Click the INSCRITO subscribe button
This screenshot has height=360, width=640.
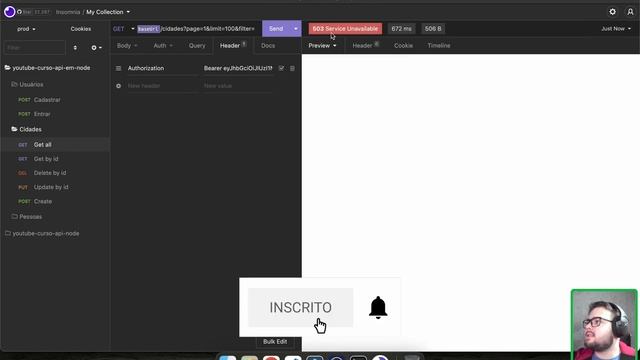(x=300, y=307)
